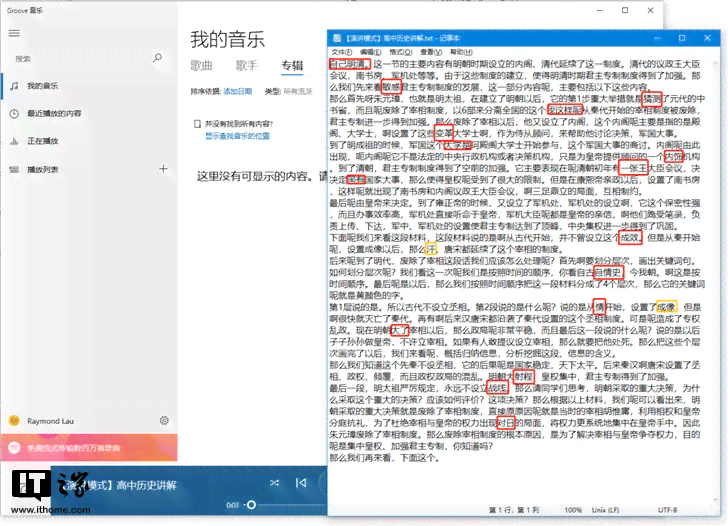
Task: Click the circle icon on the pink banner
Action: click(14, 448)
